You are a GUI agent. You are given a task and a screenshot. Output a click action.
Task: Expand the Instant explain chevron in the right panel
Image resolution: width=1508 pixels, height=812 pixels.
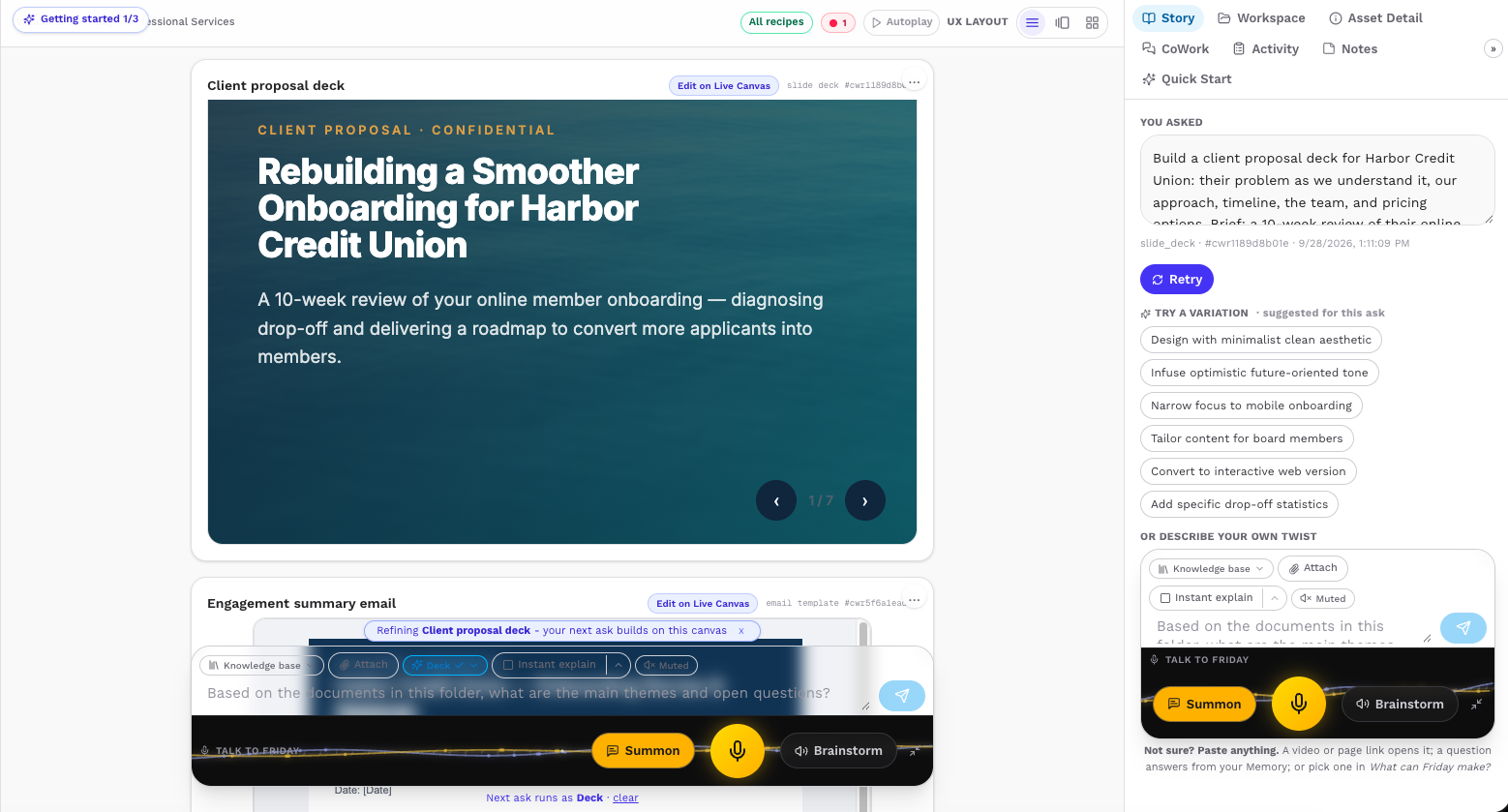(x=1275, y=598)
